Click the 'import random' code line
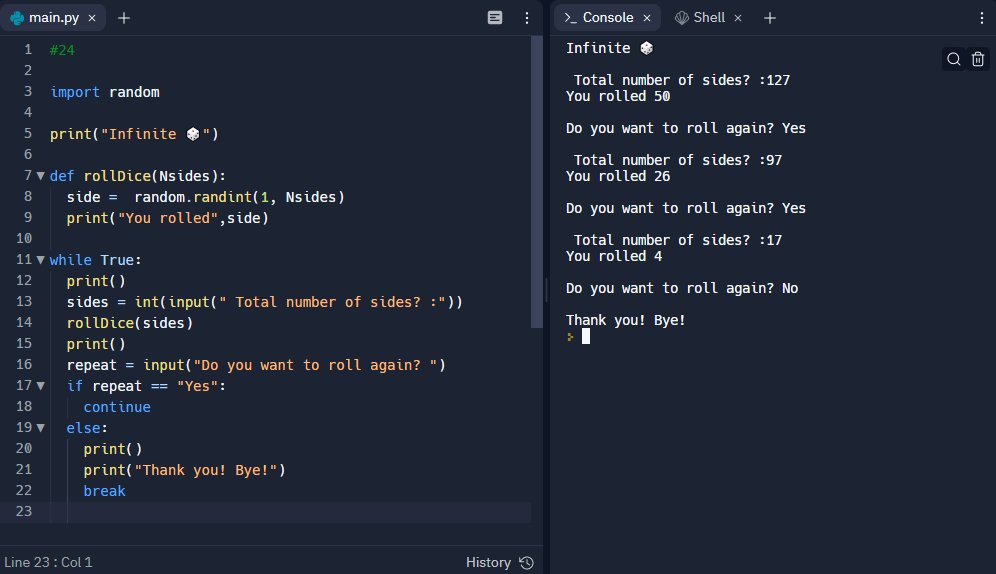 (x=105, y=92)
